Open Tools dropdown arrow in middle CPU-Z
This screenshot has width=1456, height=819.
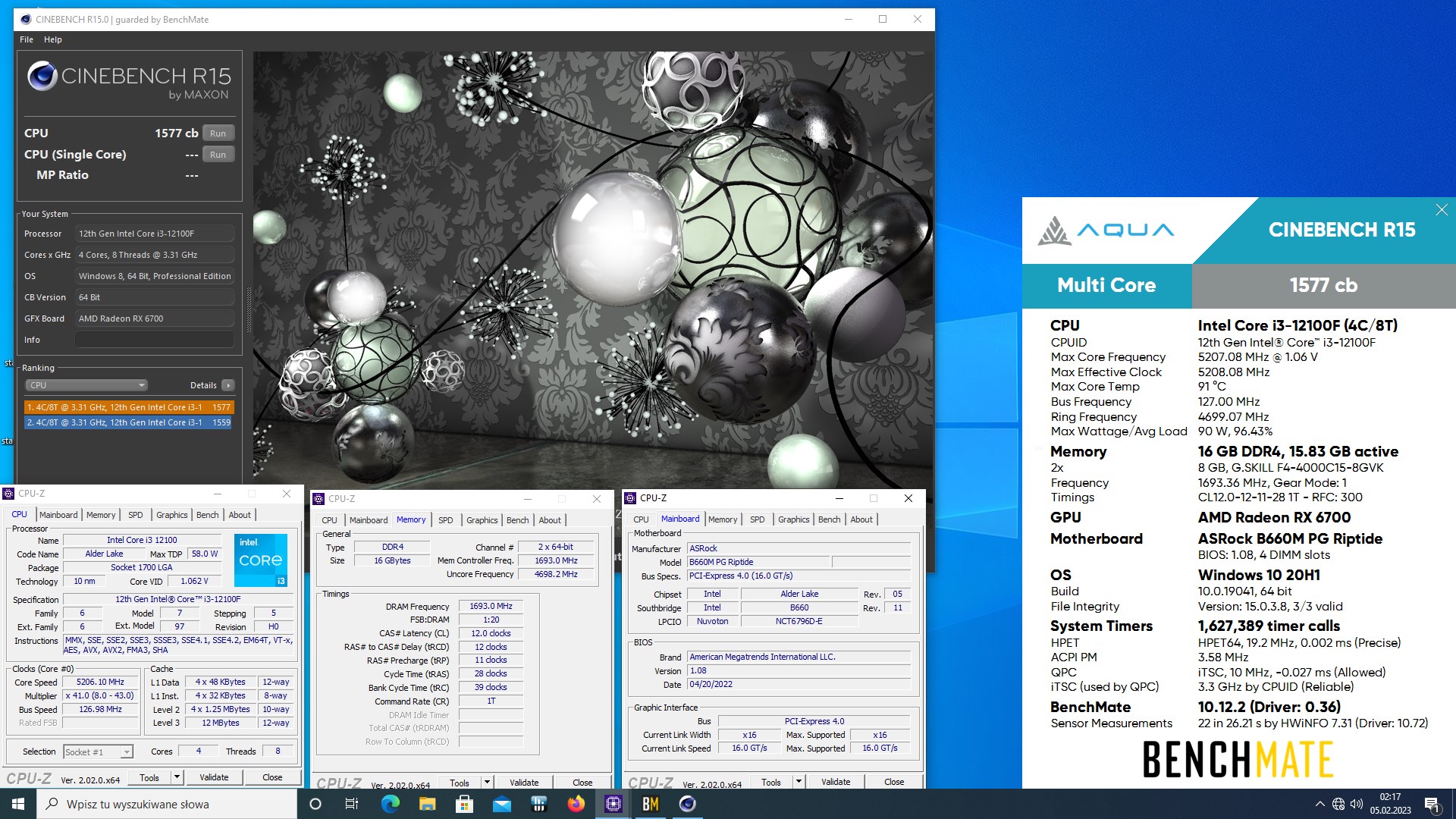[488, 783]
